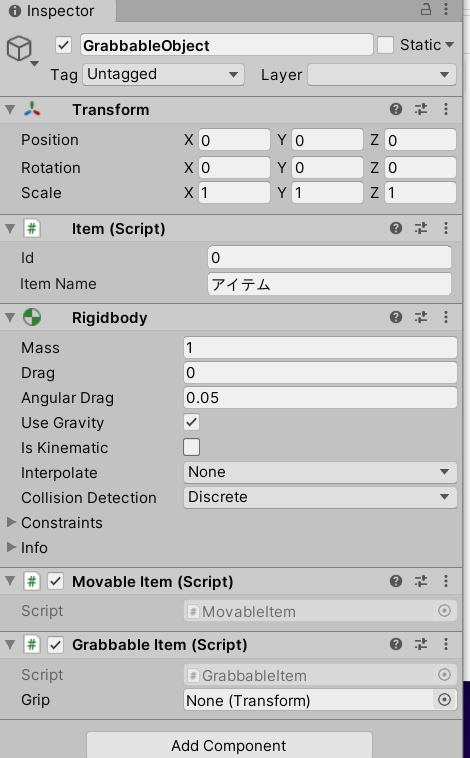Open the Transform component help icon

coord(396,109)
